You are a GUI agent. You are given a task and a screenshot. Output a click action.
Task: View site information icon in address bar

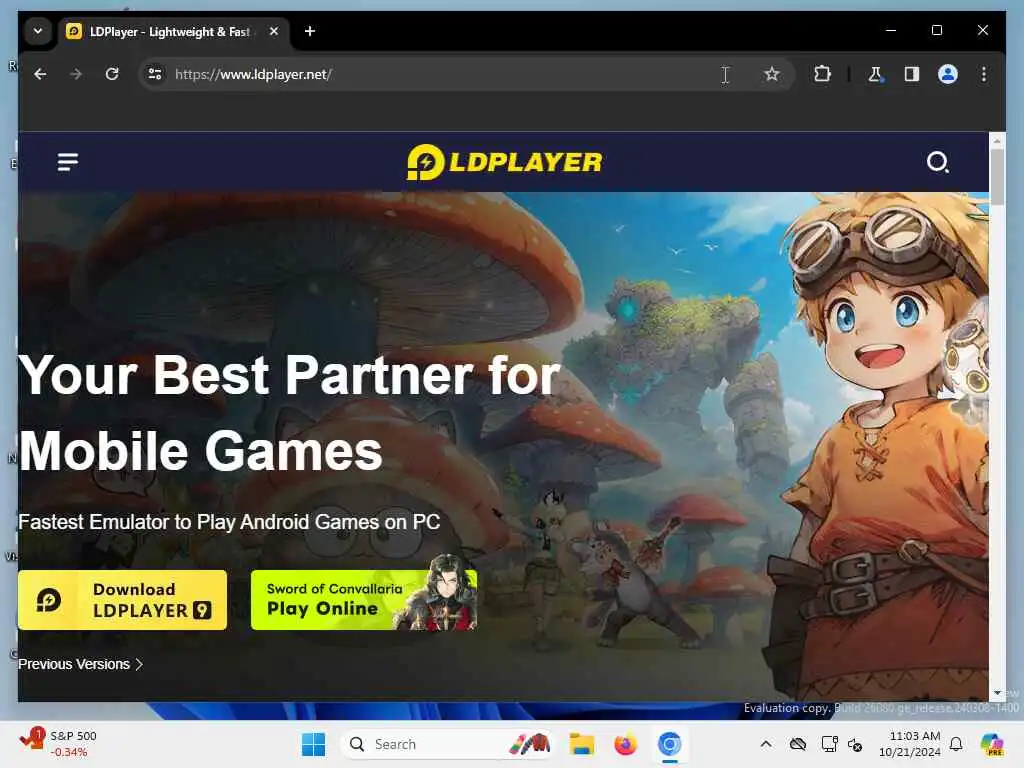pos(155,74)
